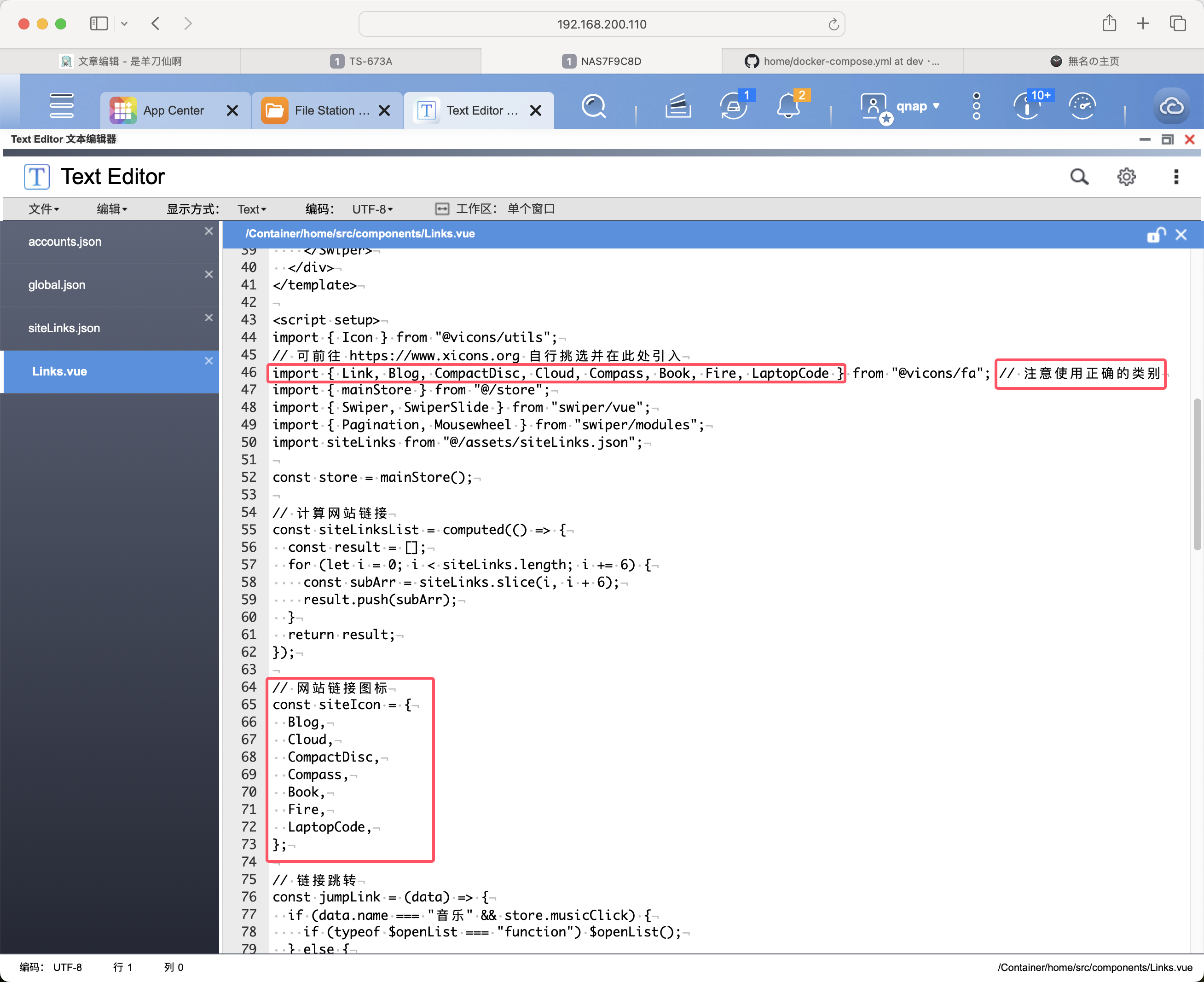This screenshot has width=1204, height=982.
Task: Open a new Safari tab with plus icon
Action: [x=1143, y=23]
